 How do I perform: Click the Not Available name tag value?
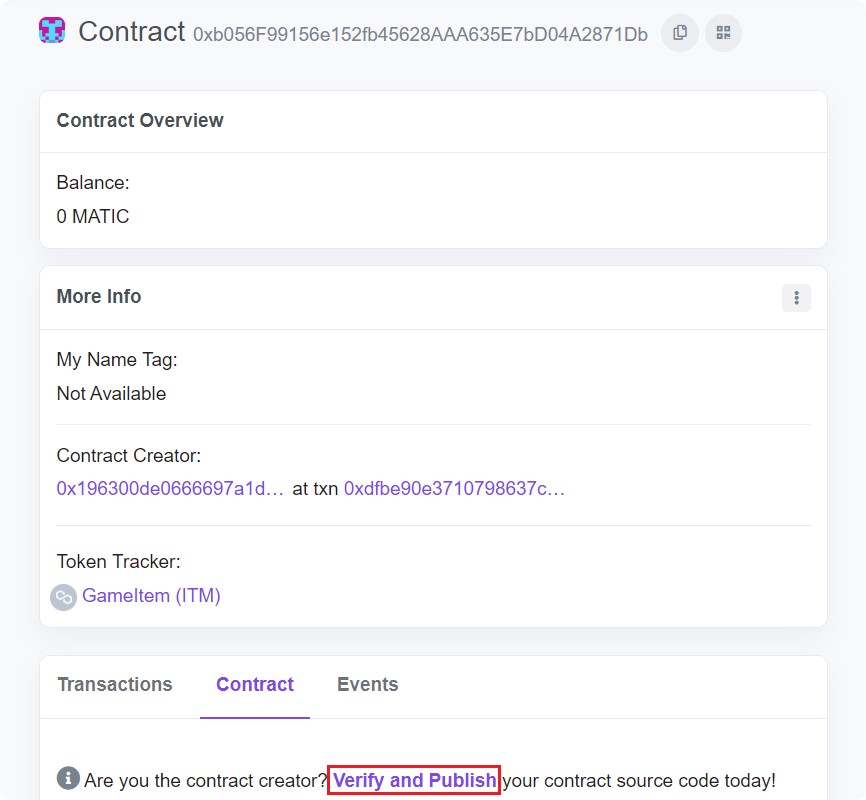tap(111, 393)
